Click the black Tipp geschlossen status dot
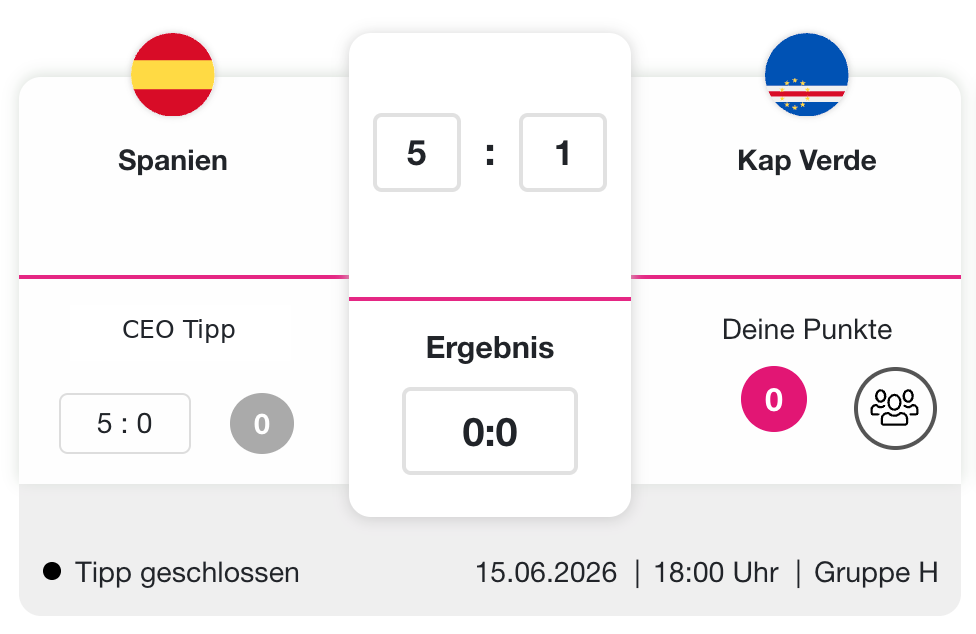The width and height of the screenshot is (976, 634). 52,571
